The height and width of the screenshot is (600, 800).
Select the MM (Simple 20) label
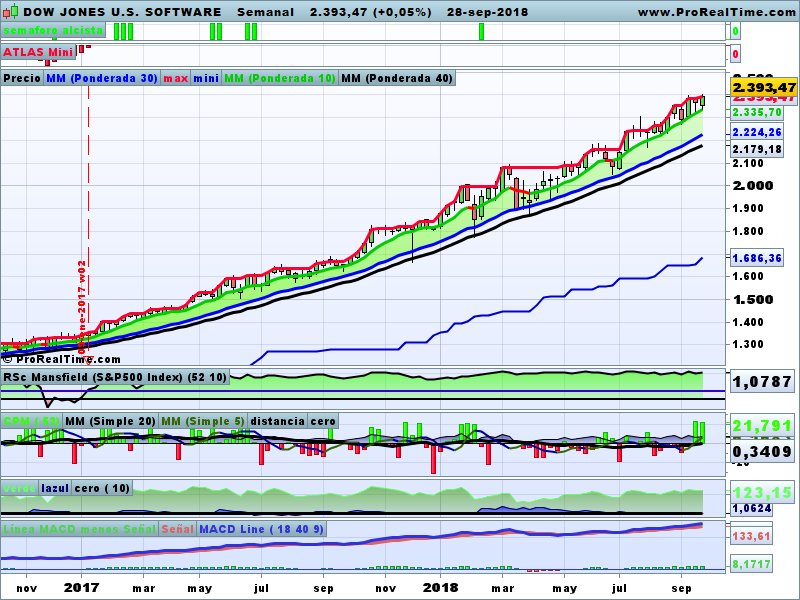point(110,421)
